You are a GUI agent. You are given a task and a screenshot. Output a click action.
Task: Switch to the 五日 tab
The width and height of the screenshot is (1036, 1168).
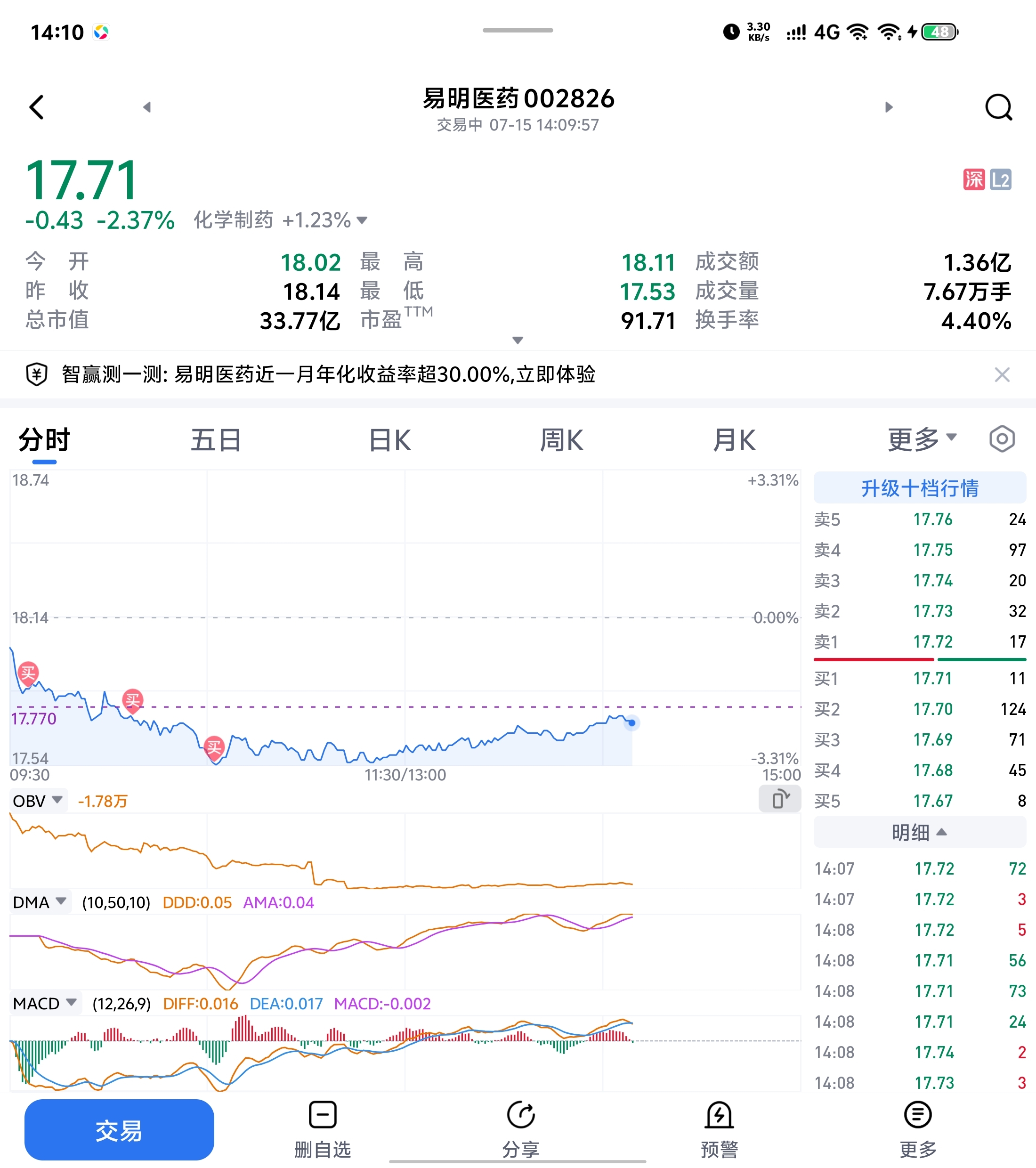click(216, 440)
